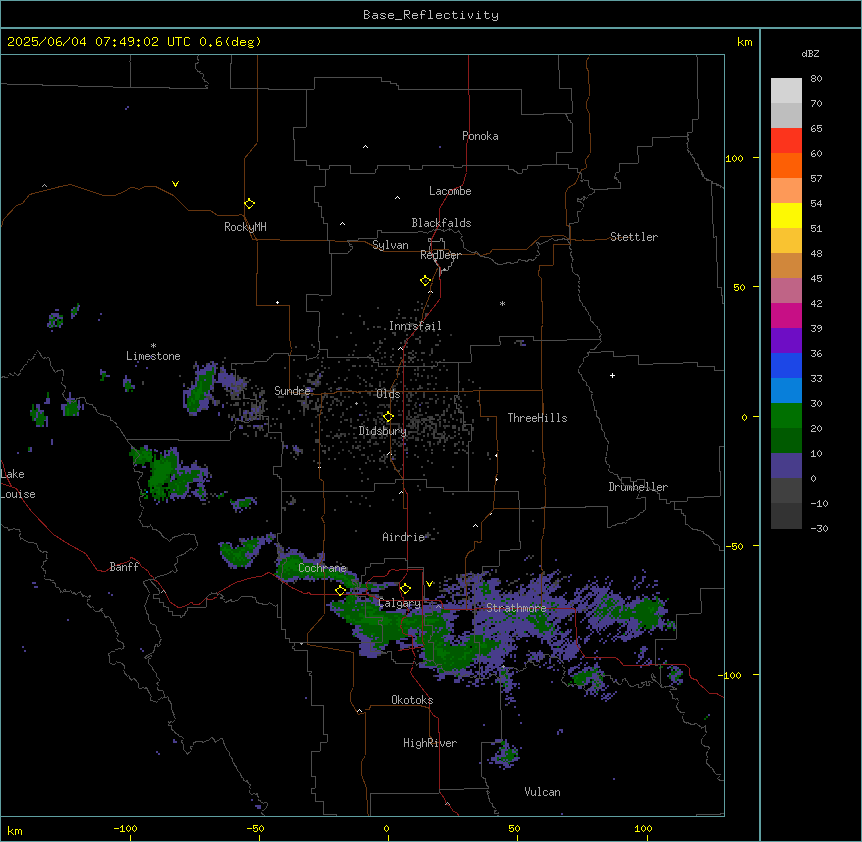Click the white asterisk east of RedDeer
Image resolution: width=862 pixels, height=842 pixels.
point(502,303)
